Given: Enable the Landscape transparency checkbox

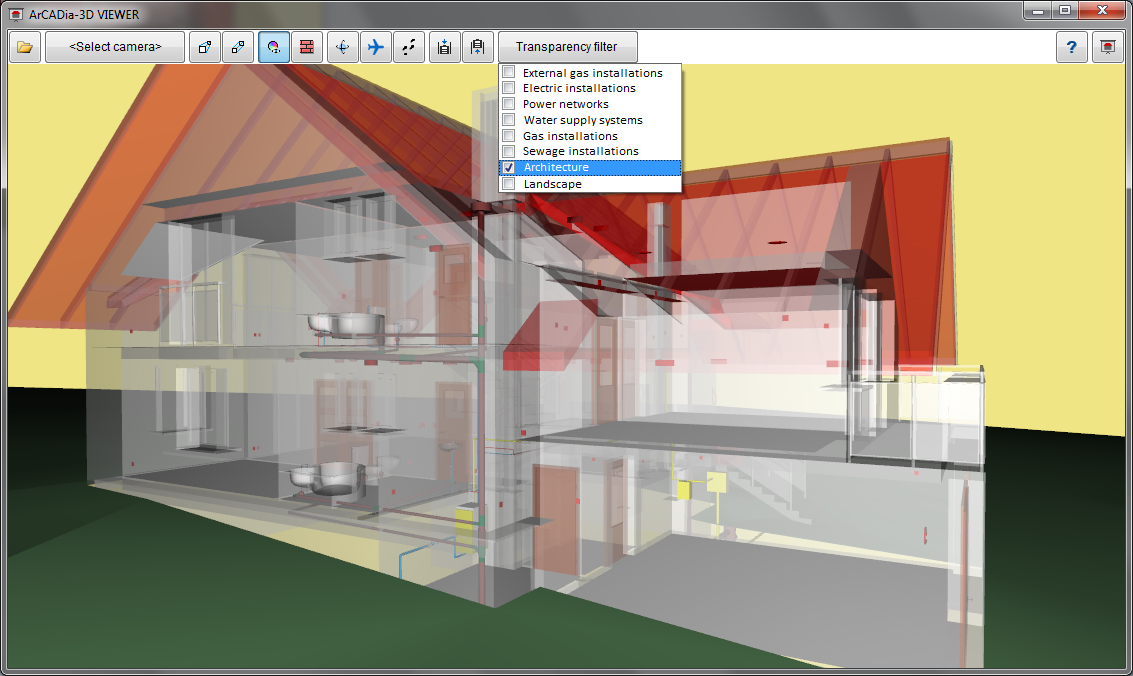Looking at the screenshot, I should (x=509, y=184).
